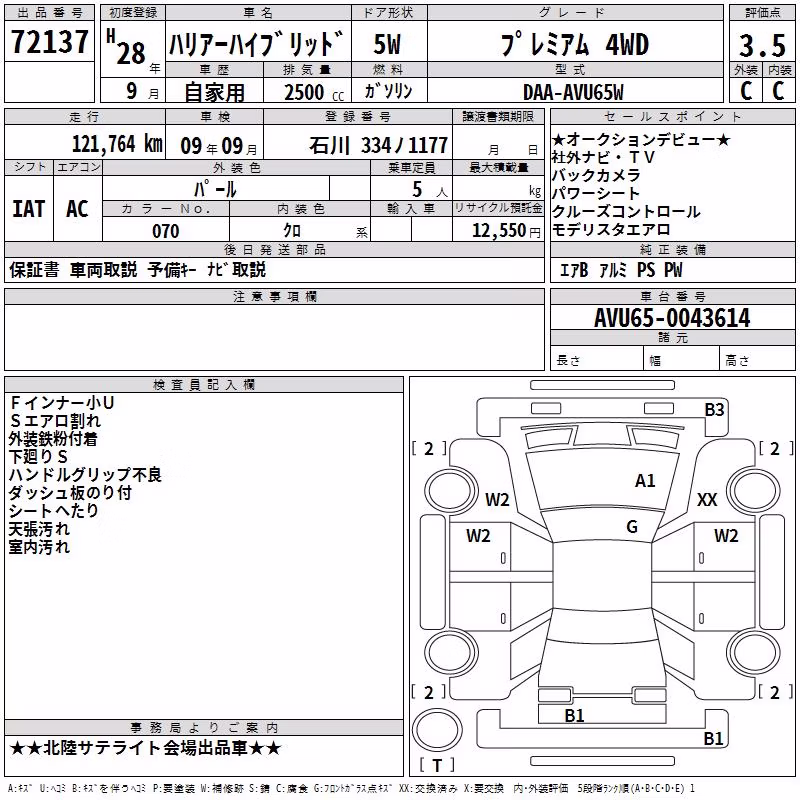
Task: Select exterior grade C under 外装
Action: tap(746, 91)
